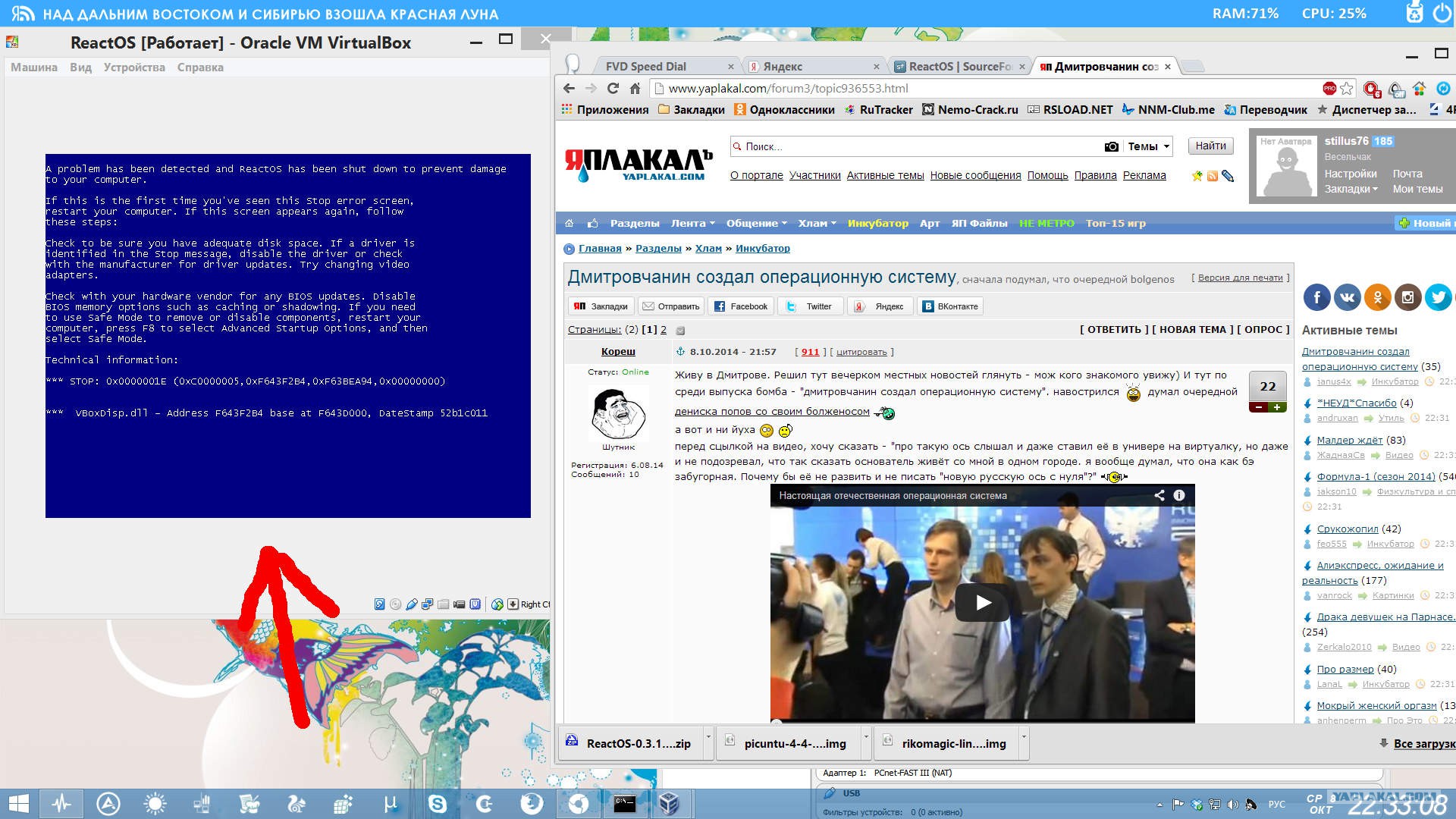Viewport: 1456px width, 819px height.
Task: Click ОТВЕТИТЬ reply link
Action: tap(1114, 330)
